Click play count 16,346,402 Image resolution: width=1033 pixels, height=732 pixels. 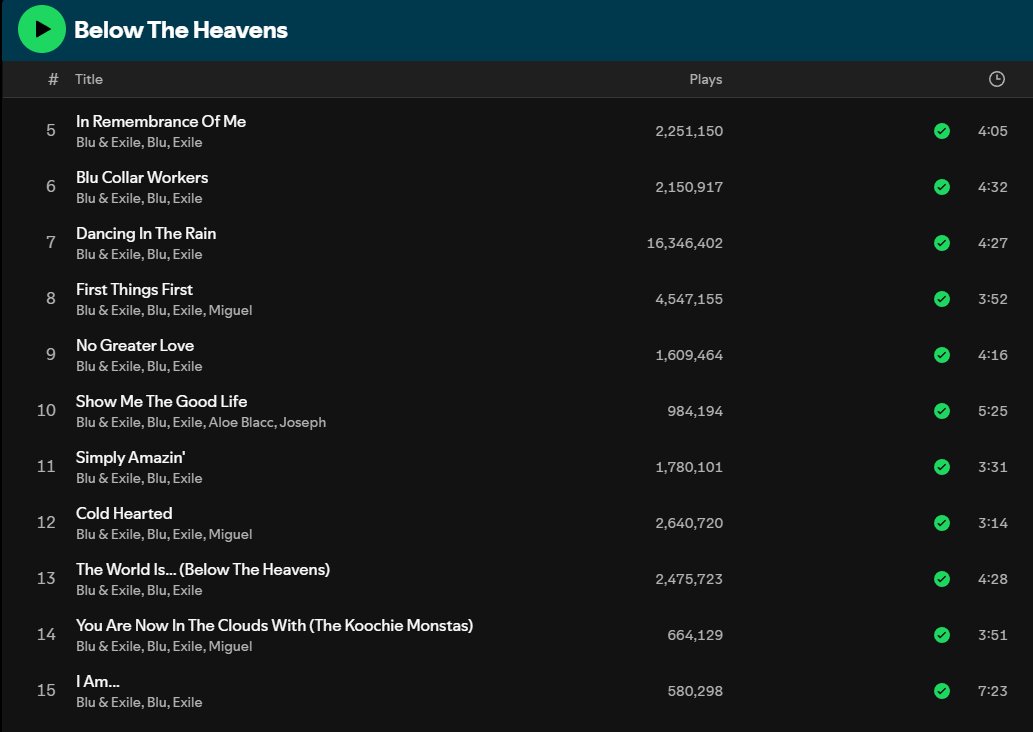click(x=684, y=243)
